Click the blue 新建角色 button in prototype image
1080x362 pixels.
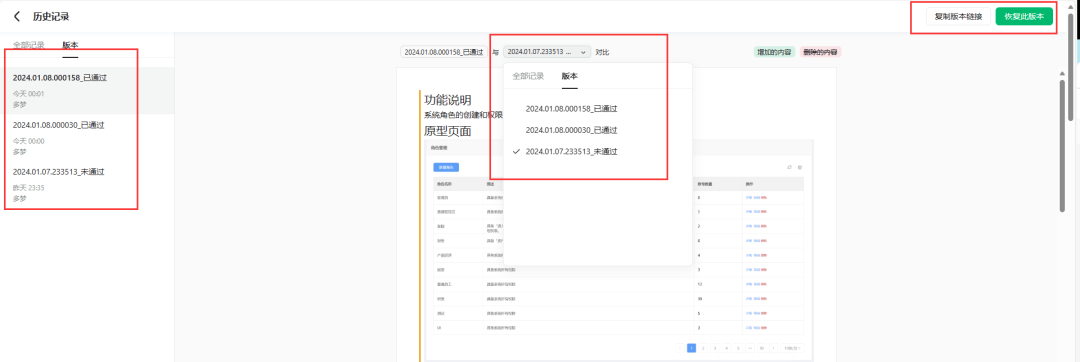coord(446,167)
